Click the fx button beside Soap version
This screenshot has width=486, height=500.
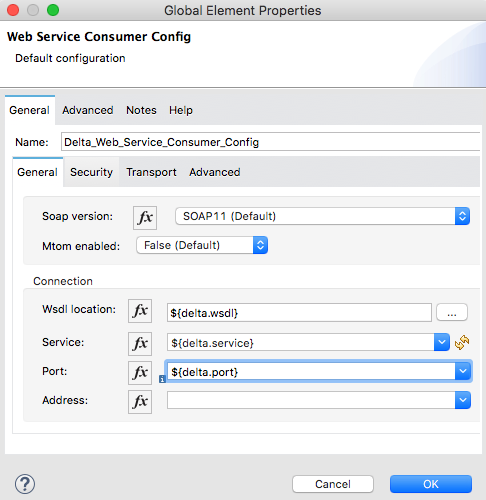[145, 218]
